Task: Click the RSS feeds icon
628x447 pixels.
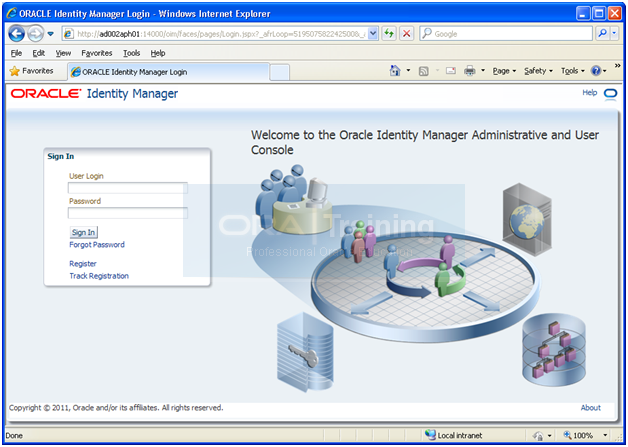Action: (x=423, y=71)
